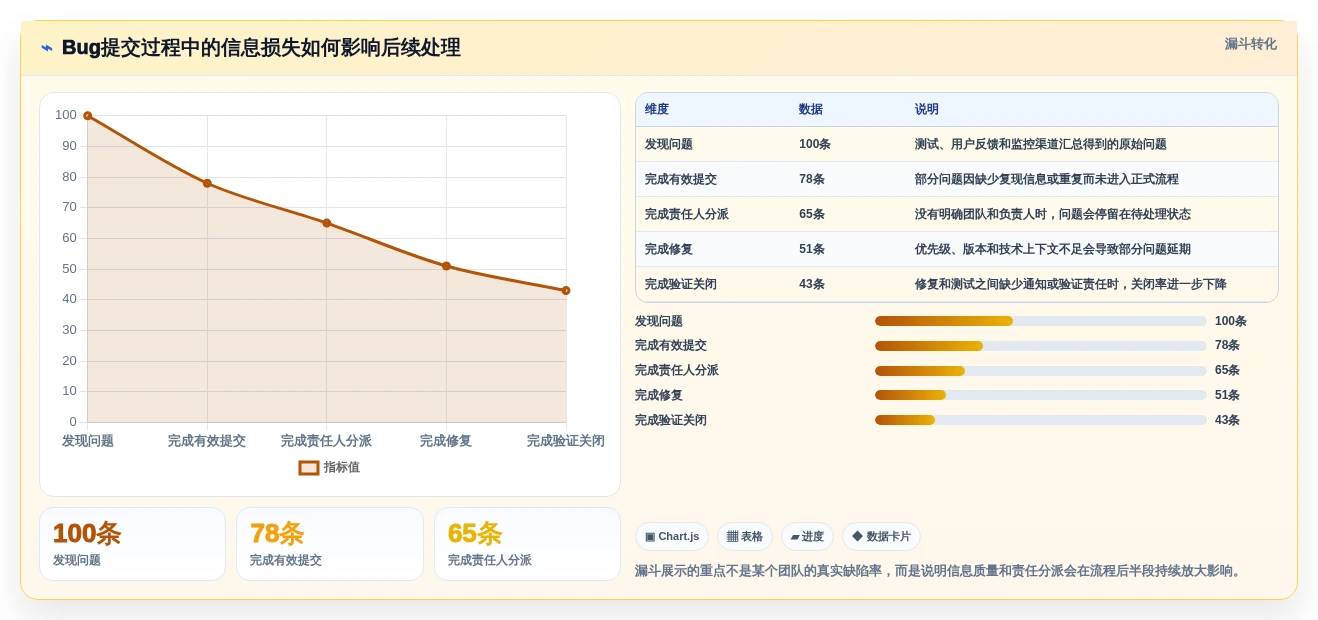This screenshot has height=620, width=1318.
Task: Click the 78条 cell in the table
Action: click(x=812, y=179)
